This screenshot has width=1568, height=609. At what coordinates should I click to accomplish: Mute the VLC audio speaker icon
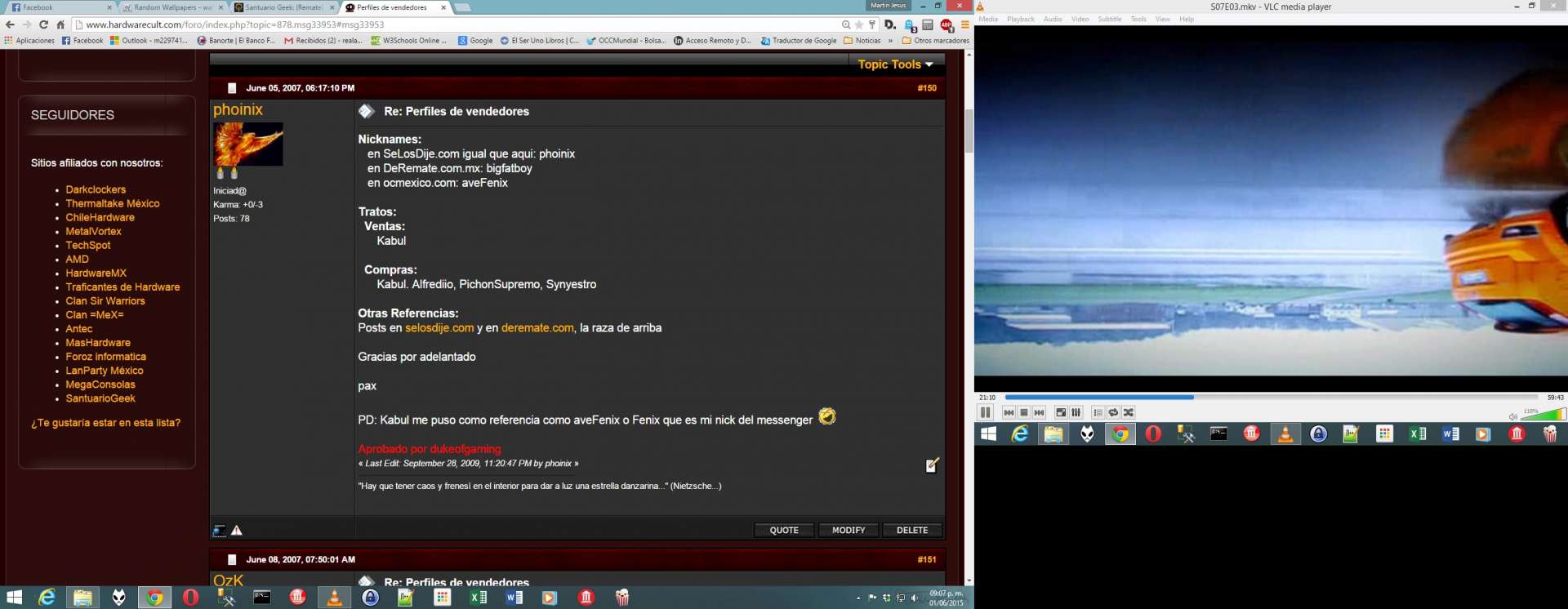pos(1512,416)
